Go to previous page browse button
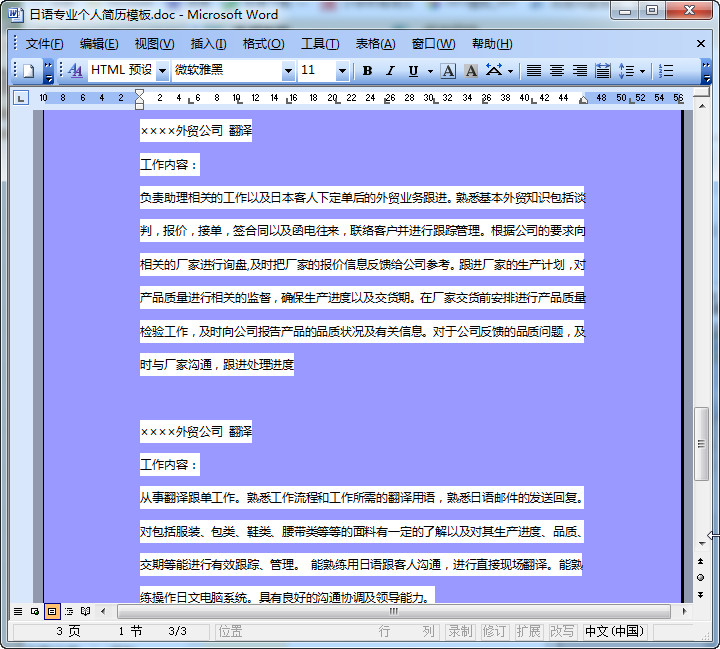This screenshot has height=649, width=720. pyautogui.click(x=701, y=561)
